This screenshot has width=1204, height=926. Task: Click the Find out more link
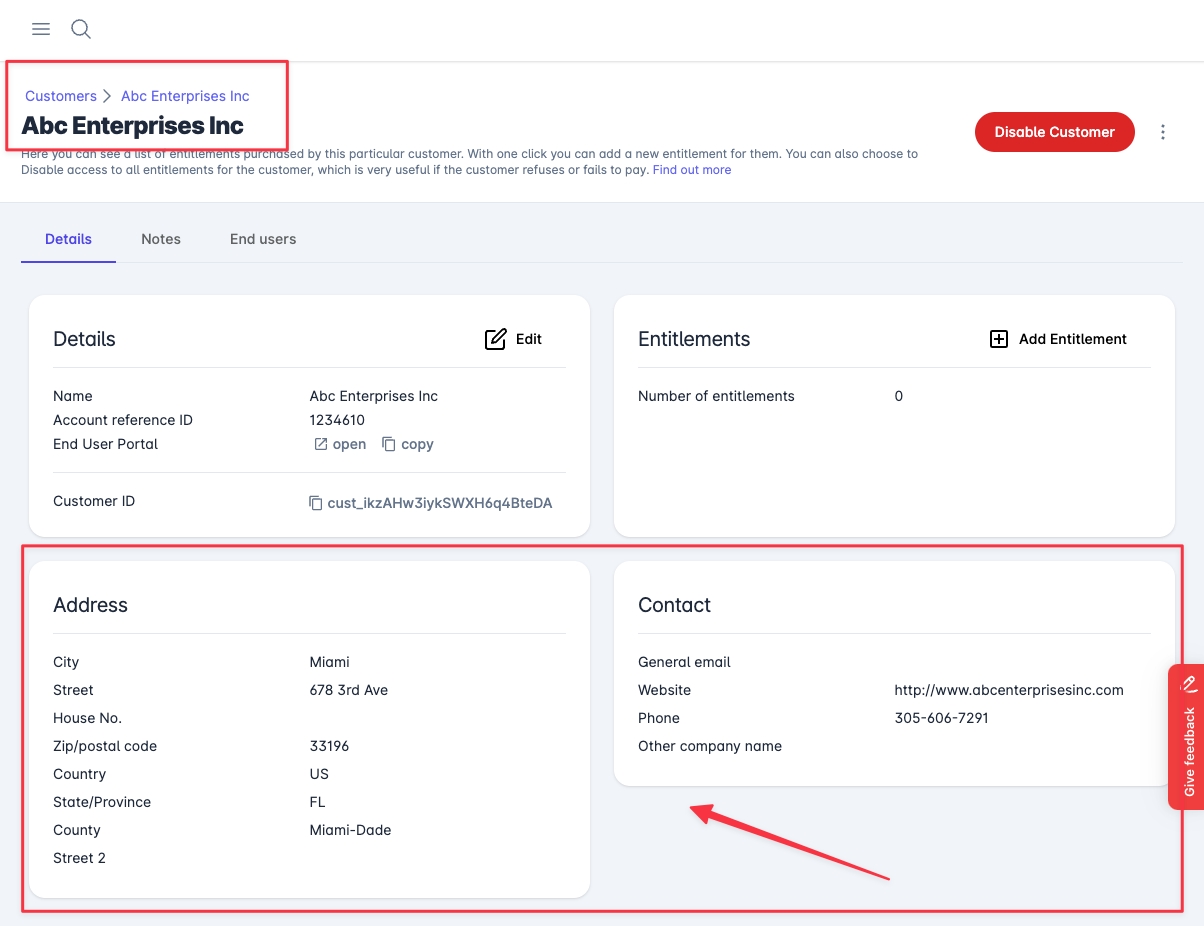click(x=692, y=170)
